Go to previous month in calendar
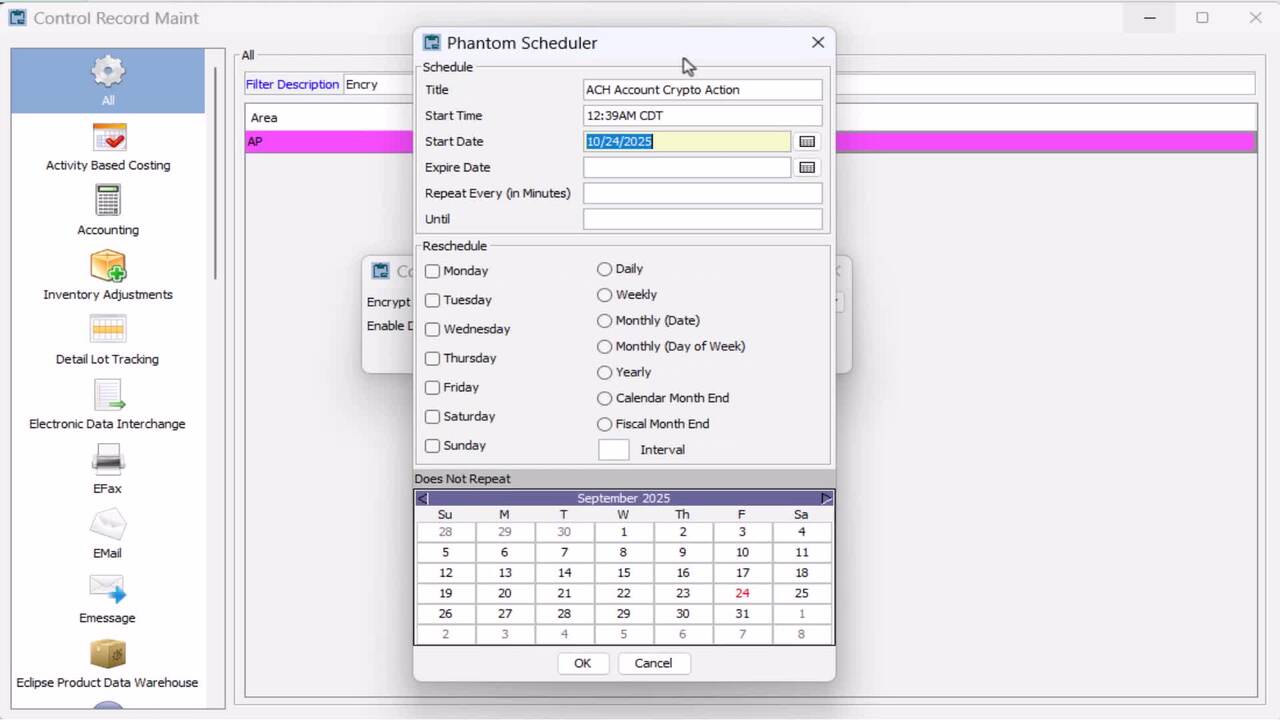This screenshot has width=1280, height=720. (x=422, y=498)
